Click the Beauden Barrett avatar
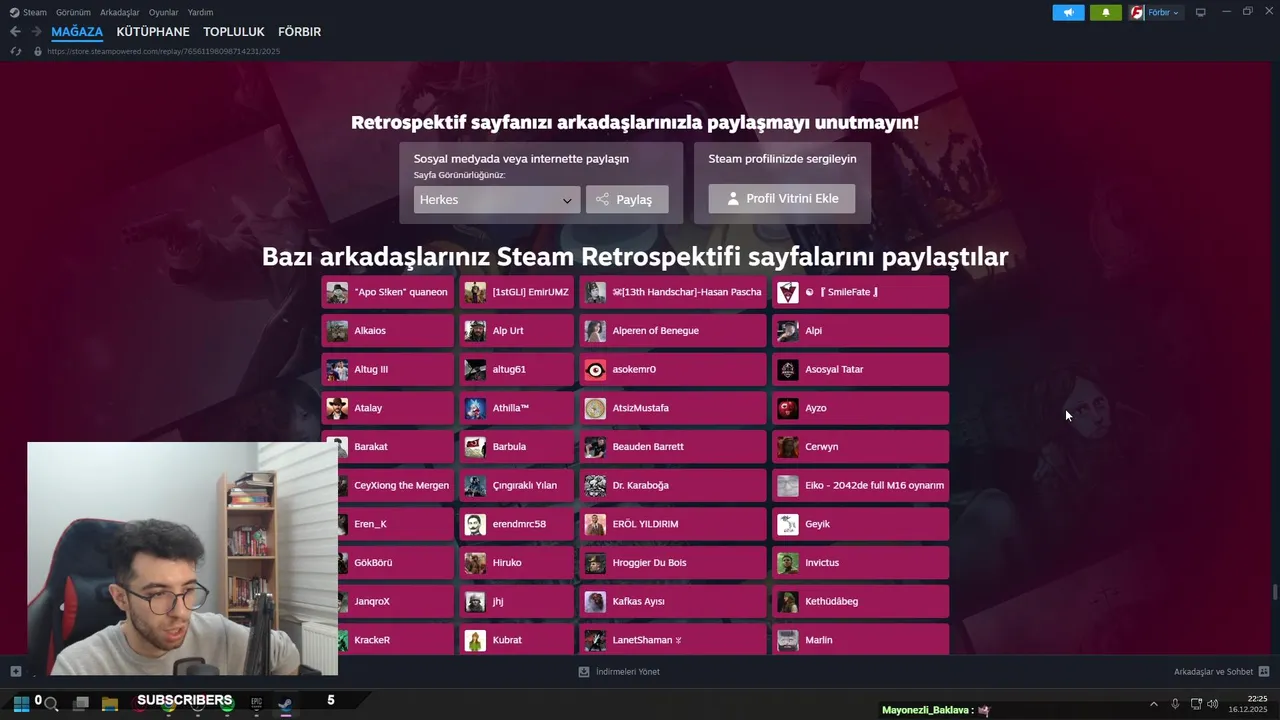Screen dimensions: 1280x720 pyautogui.click(x=595, y=447)
